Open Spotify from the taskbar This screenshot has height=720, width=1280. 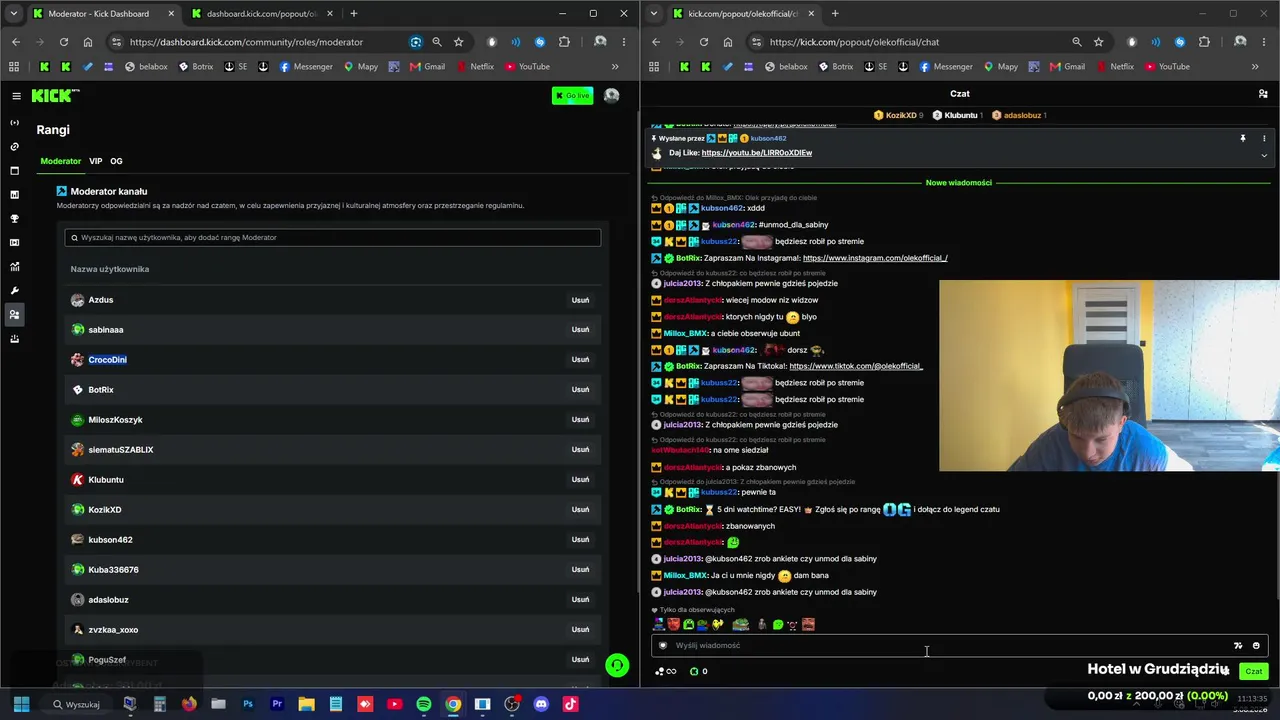tap(424, 704)
